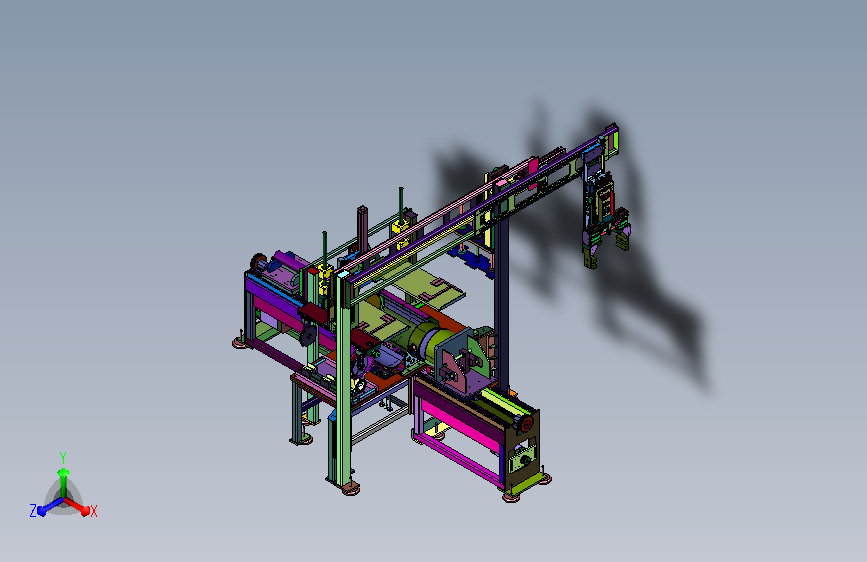Click the blue Z axis of the orientation triad
Image resolution: width=867 pixels, height=562 pixels.
tap(50, 506)
